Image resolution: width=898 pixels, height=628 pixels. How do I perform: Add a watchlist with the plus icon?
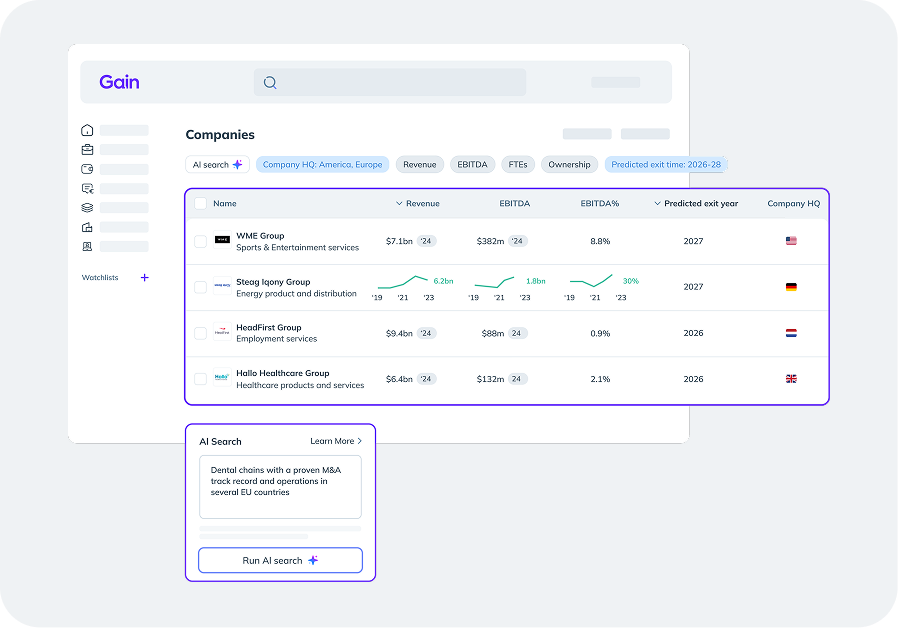144,278
